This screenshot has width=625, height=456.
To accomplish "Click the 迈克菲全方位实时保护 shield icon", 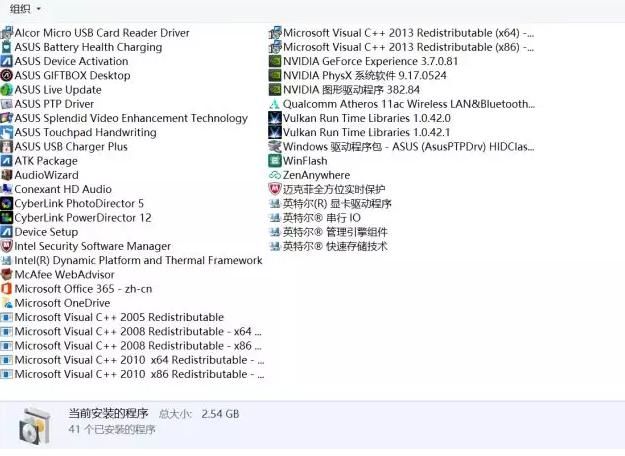I will click(x=275, y=189).
